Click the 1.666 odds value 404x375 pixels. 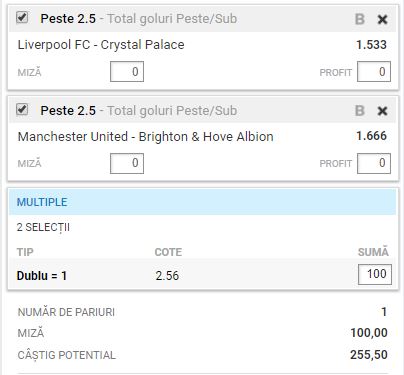click(x=371, y=136)
